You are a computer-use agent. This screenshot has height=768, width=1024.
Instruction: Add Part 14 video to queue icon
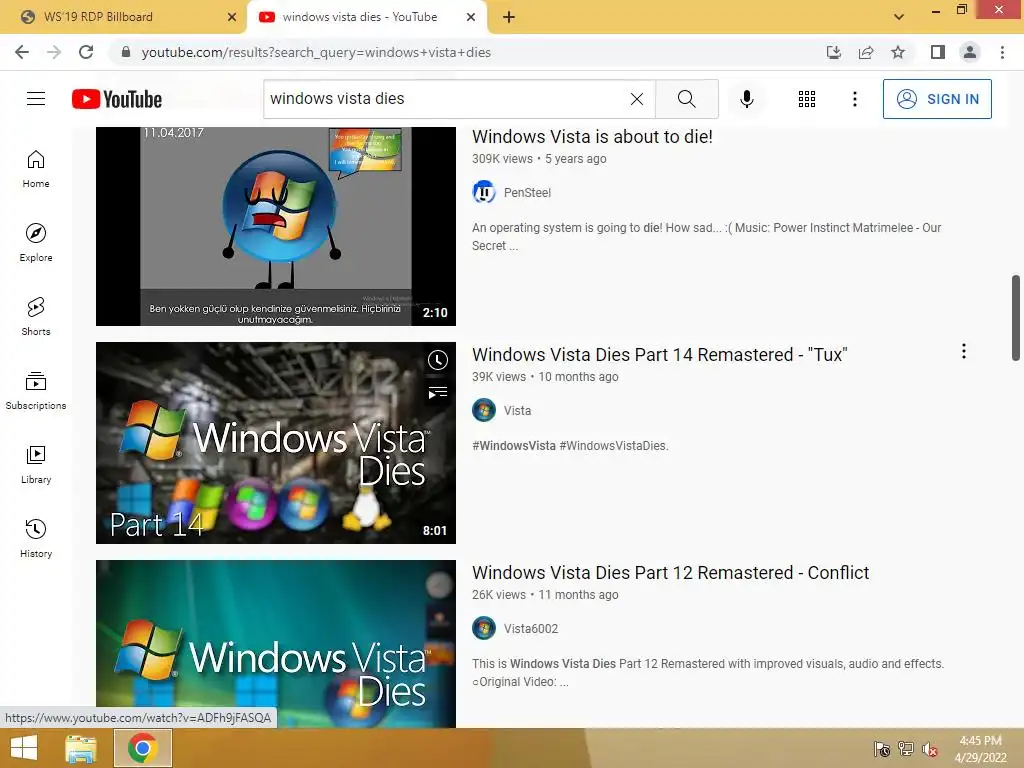coord(438,392)
